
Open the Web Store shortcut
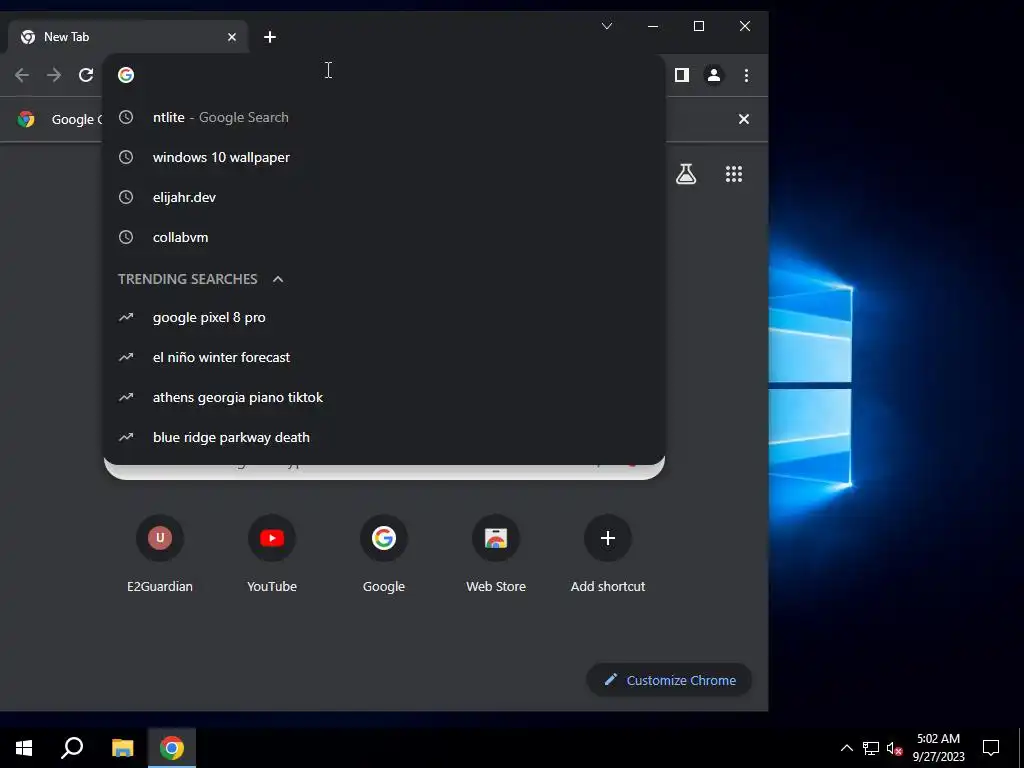point(496,554)
